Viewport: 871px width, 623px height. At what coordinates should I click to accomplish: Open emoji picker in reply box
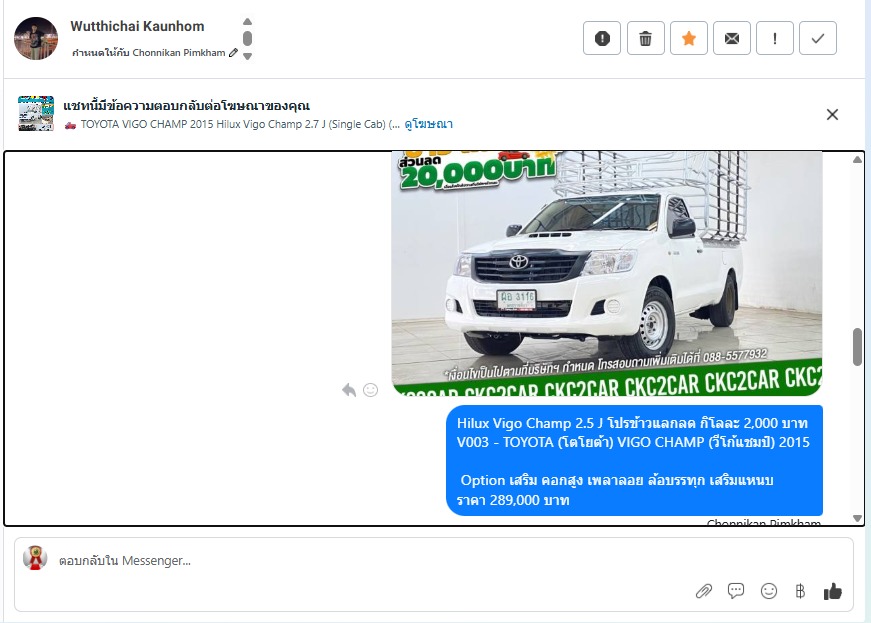coord(769,591)
